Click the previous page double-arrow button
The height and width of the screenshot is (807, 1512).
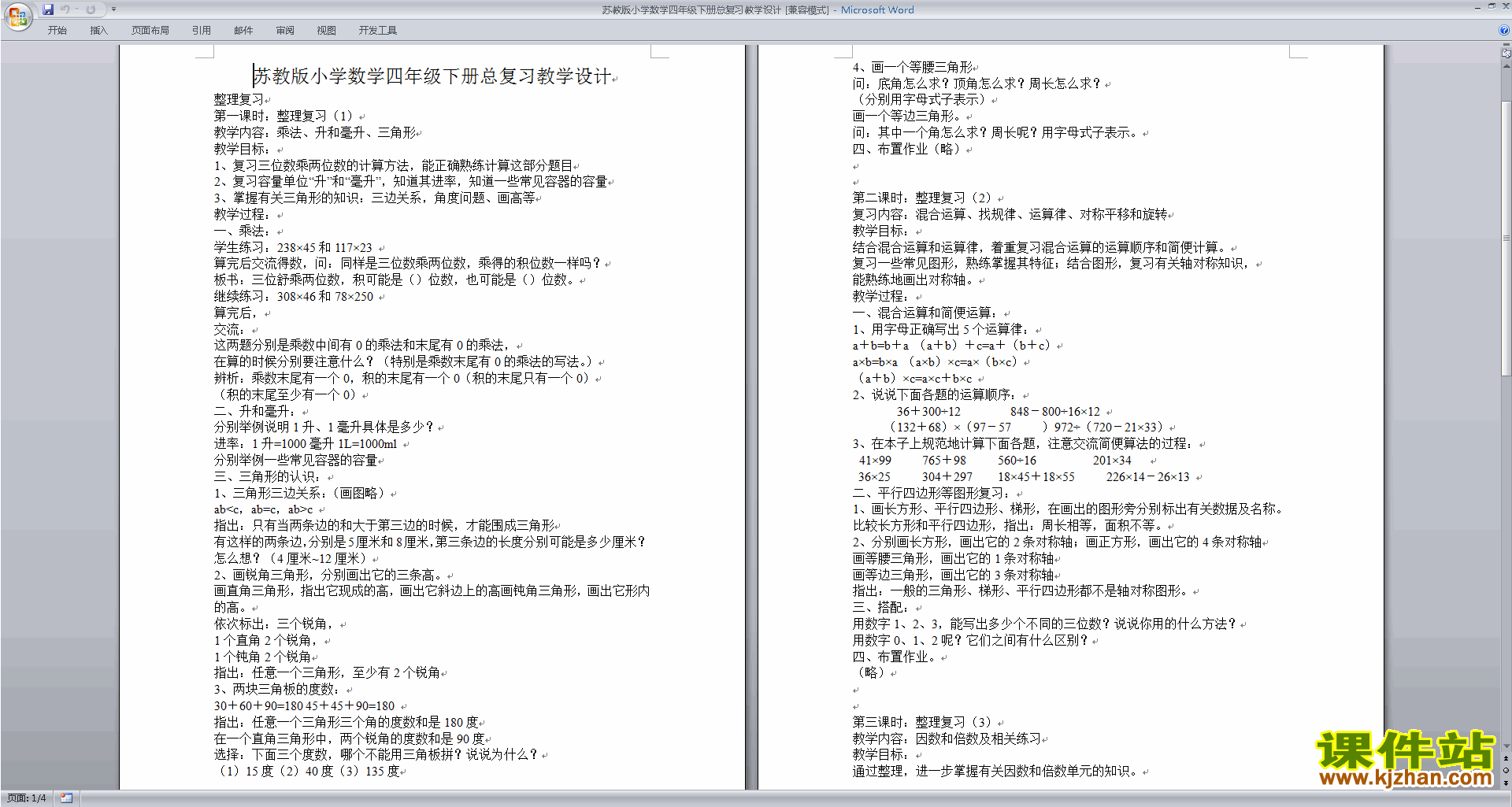[1506, 759]
